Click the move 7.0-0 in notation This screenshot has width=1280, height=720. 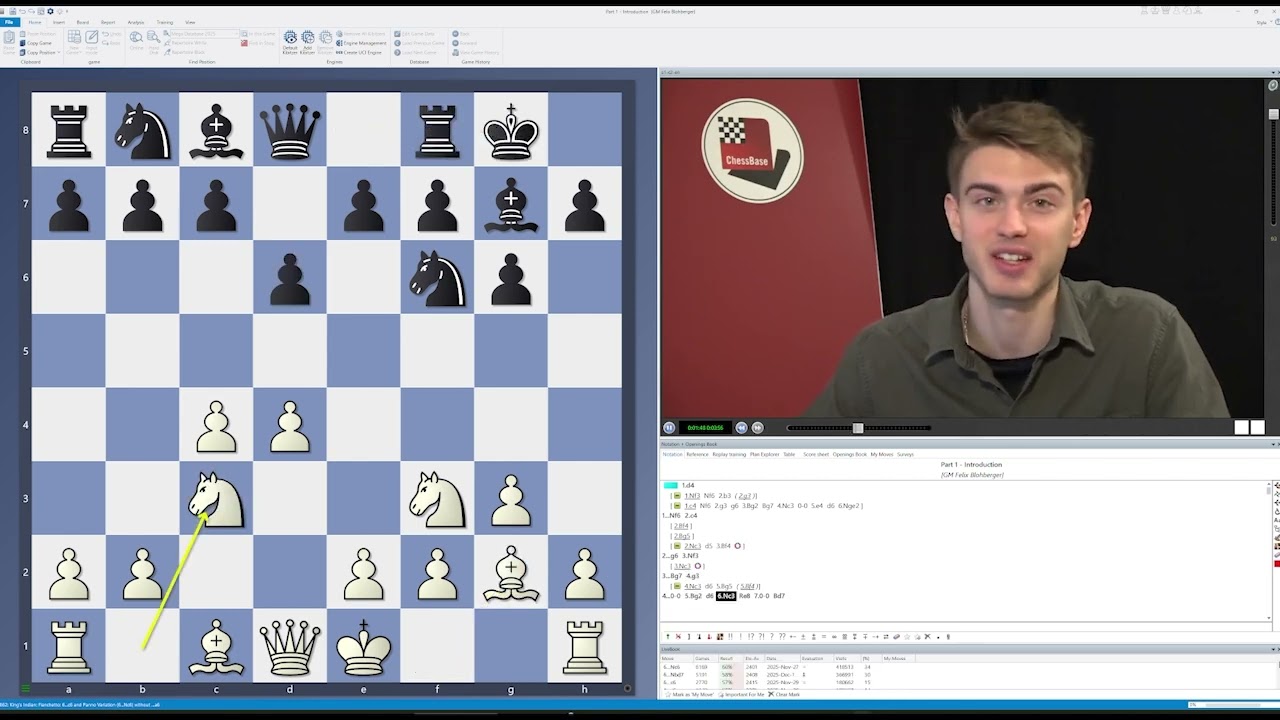coord(761,596)
